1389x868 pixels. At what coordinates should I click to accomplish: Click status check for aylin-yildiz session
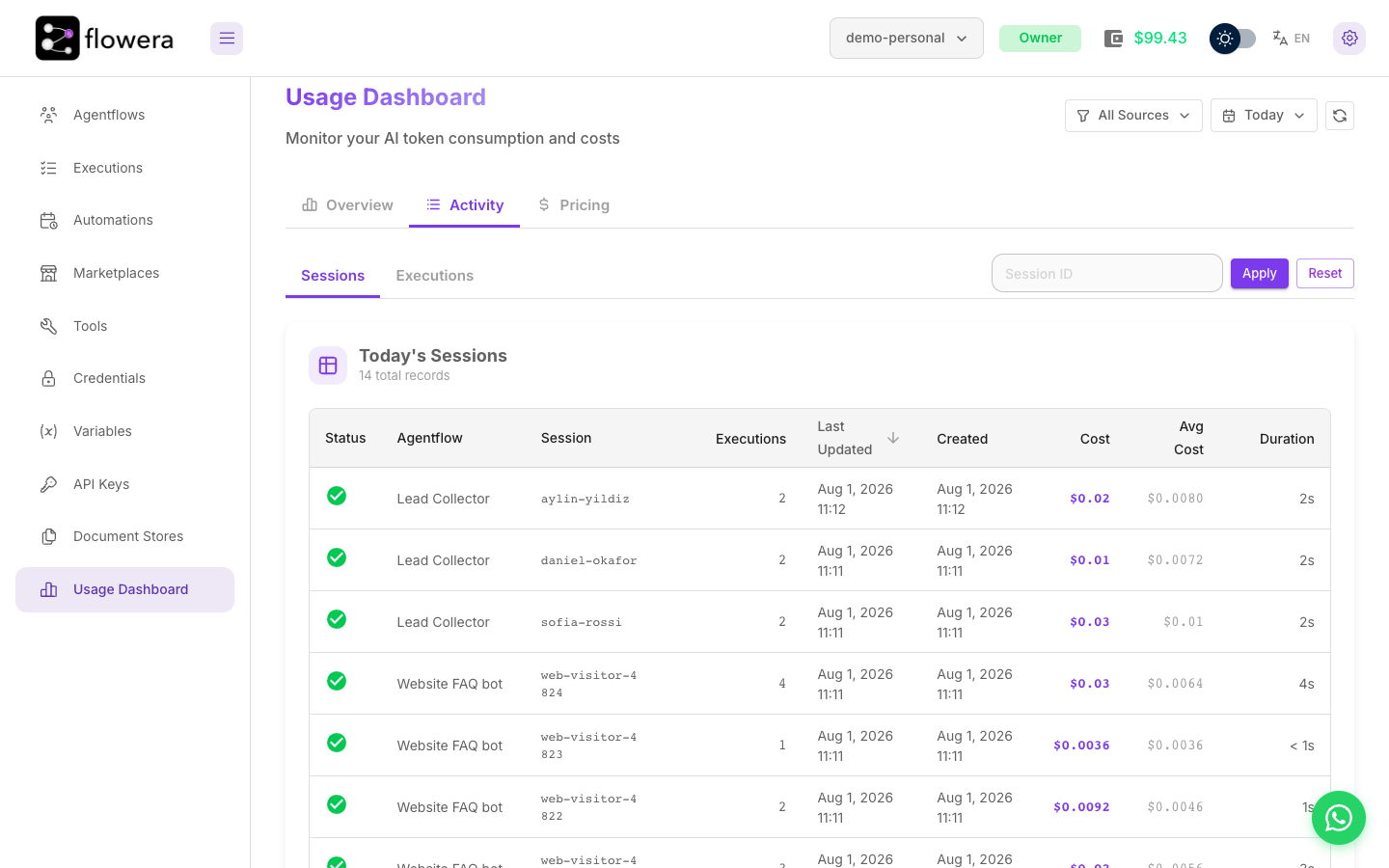point(337,496)
